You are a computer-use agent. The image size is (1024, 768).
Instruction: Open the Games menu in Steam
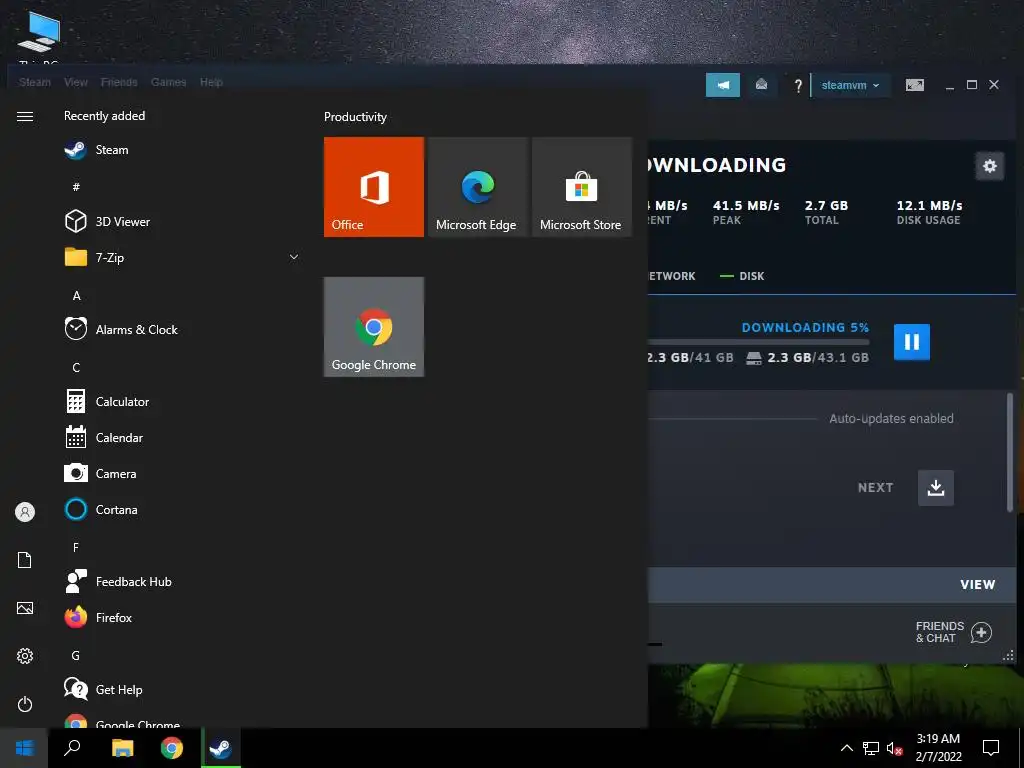[x=168, y=82]
